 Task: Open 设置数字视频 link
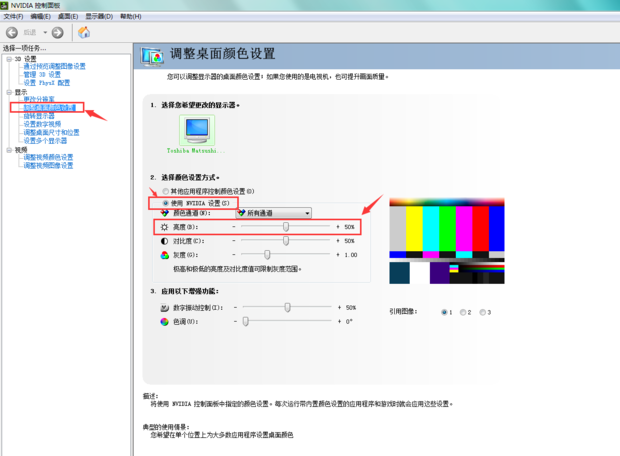point(42,124)
